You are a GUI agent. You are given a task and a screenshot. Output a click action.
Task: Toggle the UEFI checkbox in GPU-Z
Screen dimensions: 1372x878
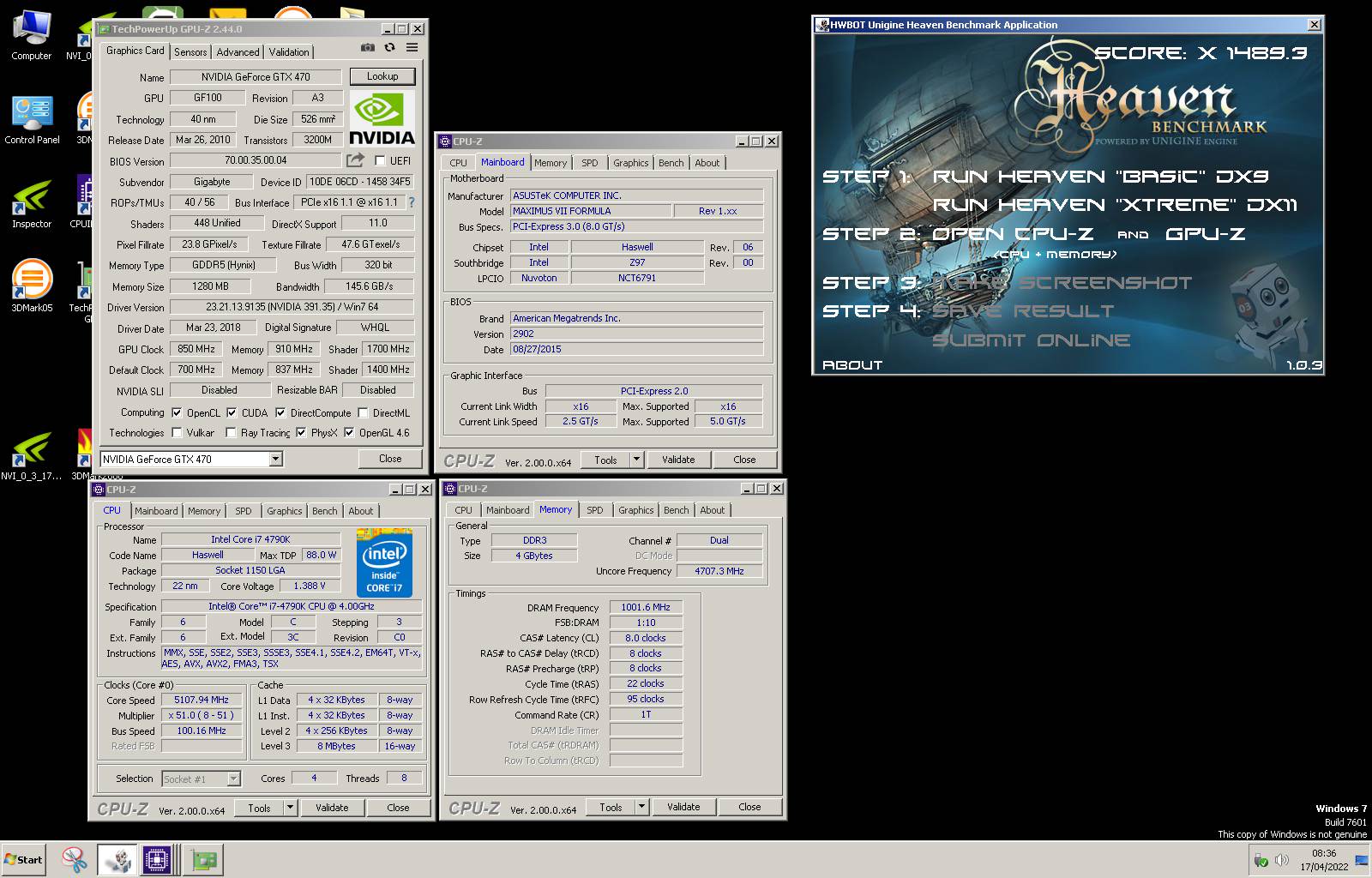(x=380, y=160)
